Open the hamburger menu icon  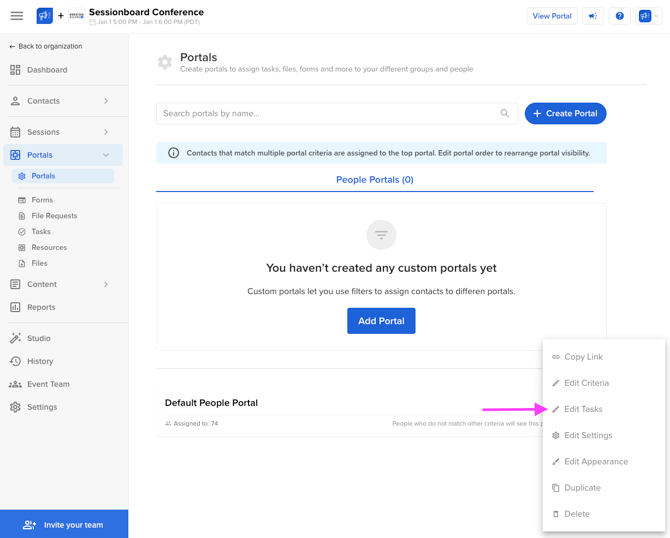(x=17, y=16)
